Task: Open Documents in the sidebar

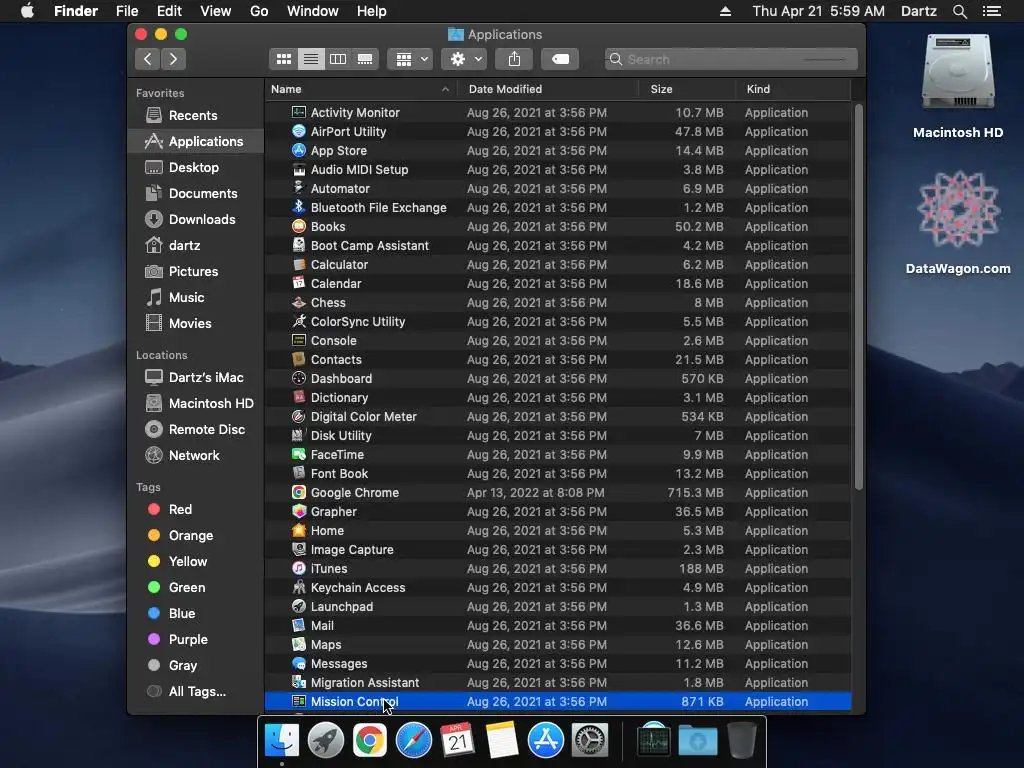Action: (196, 194)
